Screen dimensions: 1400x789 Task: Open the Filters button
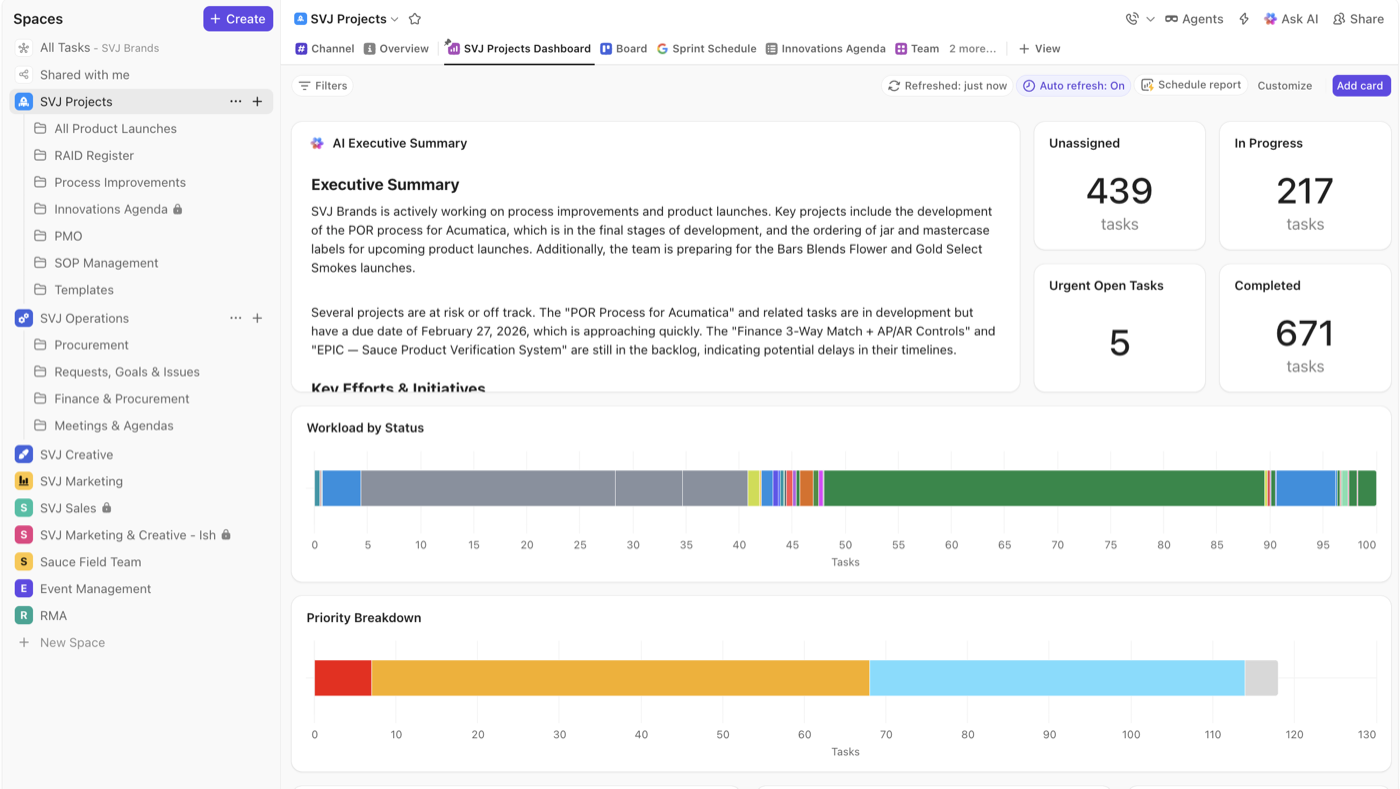[x=323, y=86]
